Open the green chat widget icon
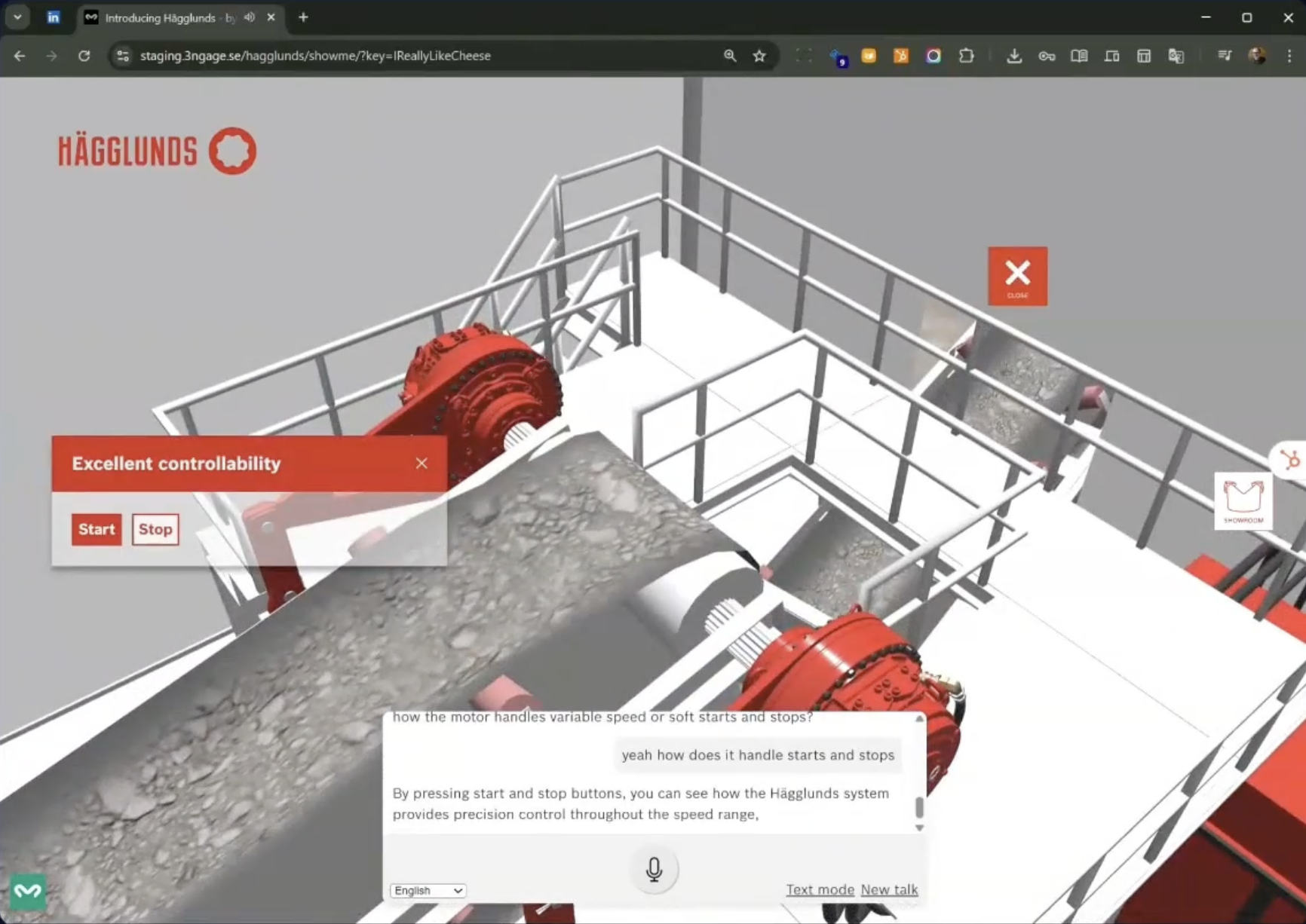The height and width of the screenshot is (924, 1306). [28, 892]
